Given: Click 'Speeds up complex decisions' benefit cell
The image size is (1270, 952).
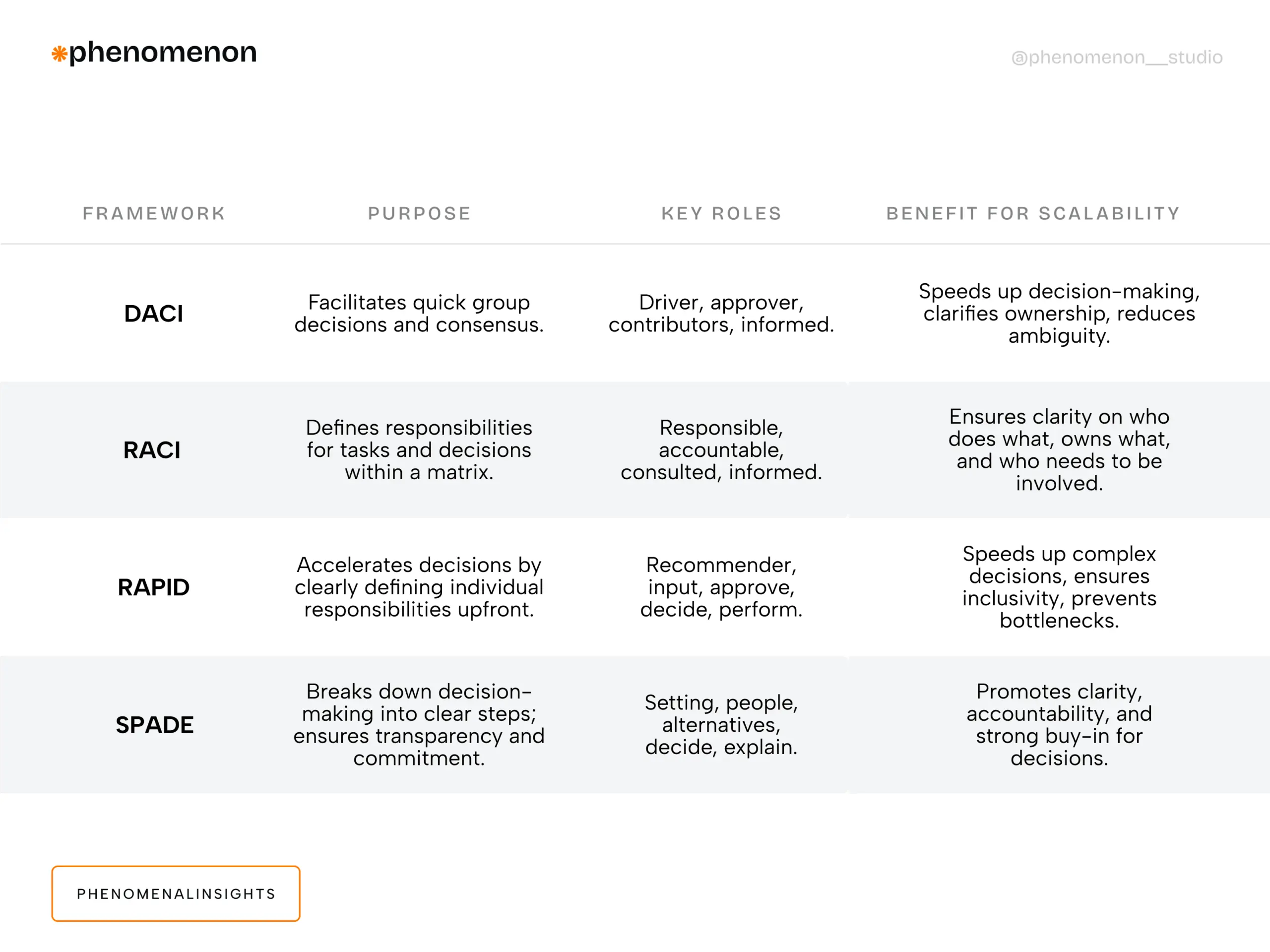Looking at the screenshot, I should [x=1059, y=587].
